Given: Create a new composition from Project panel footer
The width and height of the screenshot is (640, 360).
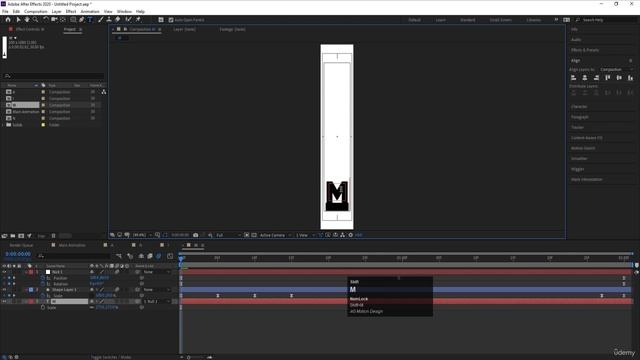Looking at the screenshot, I should click(x=21, y=236).
